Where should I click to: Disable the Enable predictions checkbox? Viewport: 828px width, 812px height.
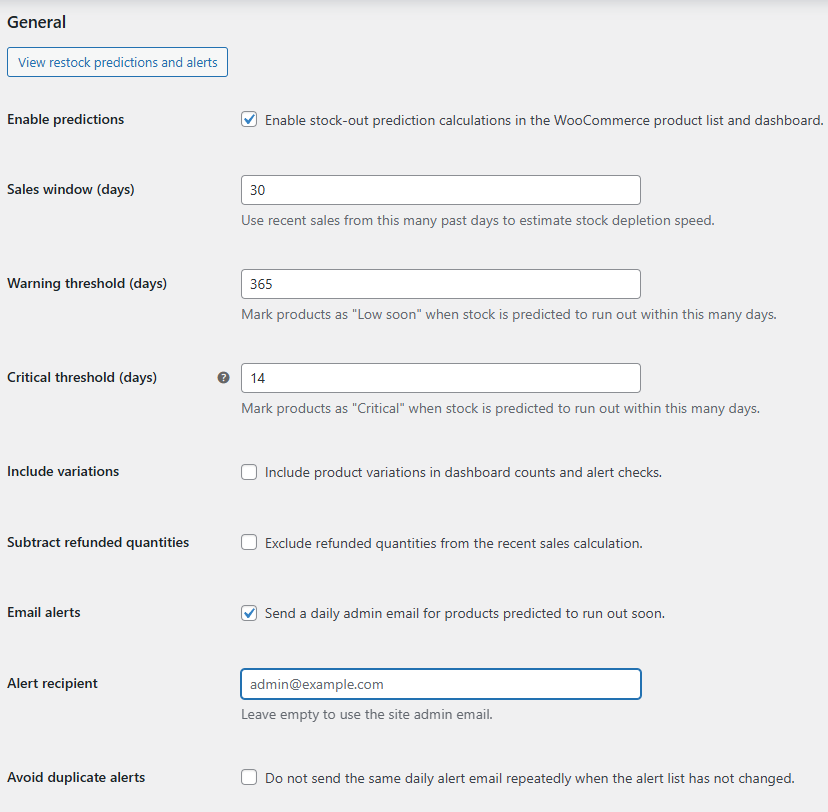(249, 119)
